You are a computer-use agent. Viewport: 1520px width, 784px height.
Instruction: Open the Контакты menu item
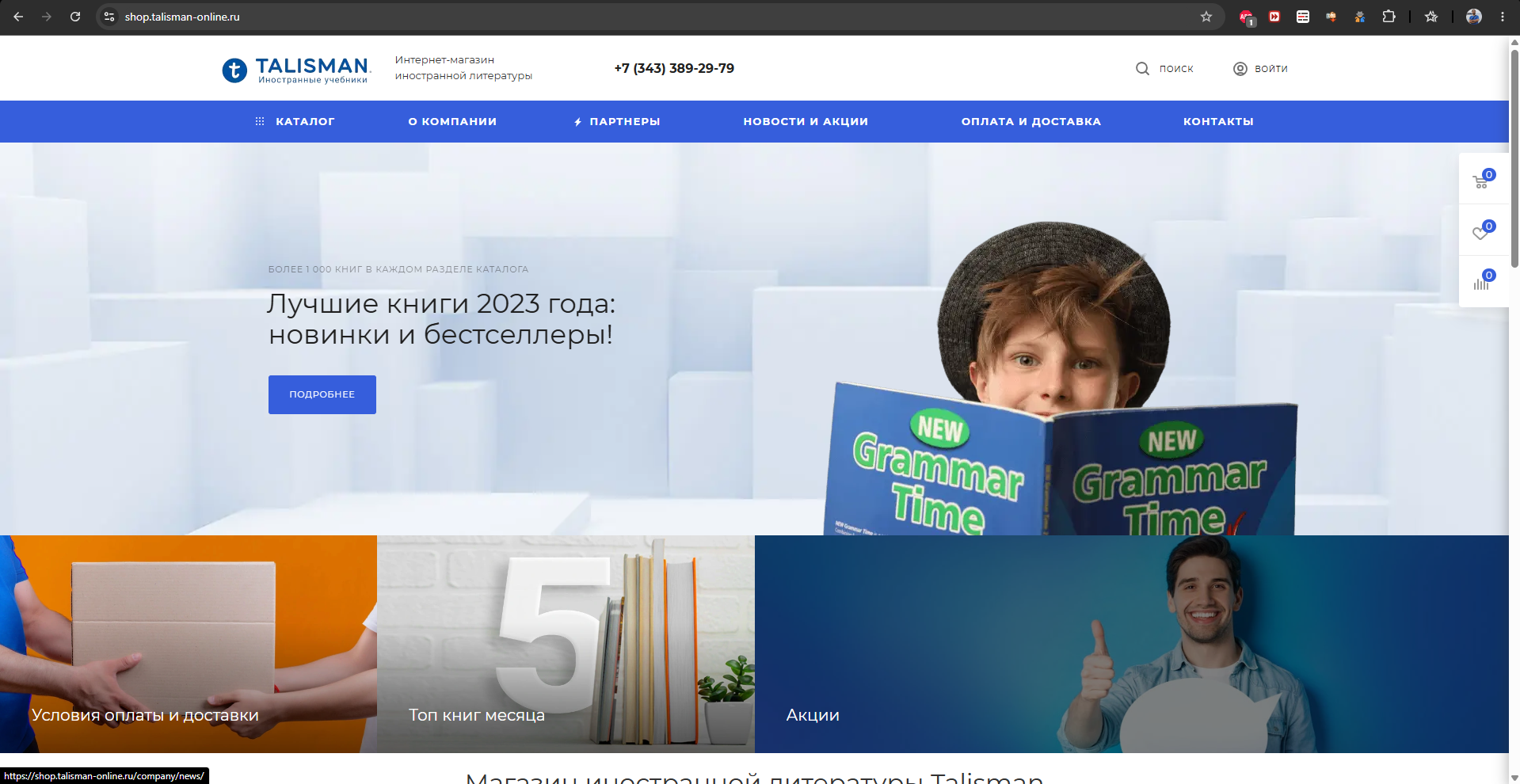1218,121
